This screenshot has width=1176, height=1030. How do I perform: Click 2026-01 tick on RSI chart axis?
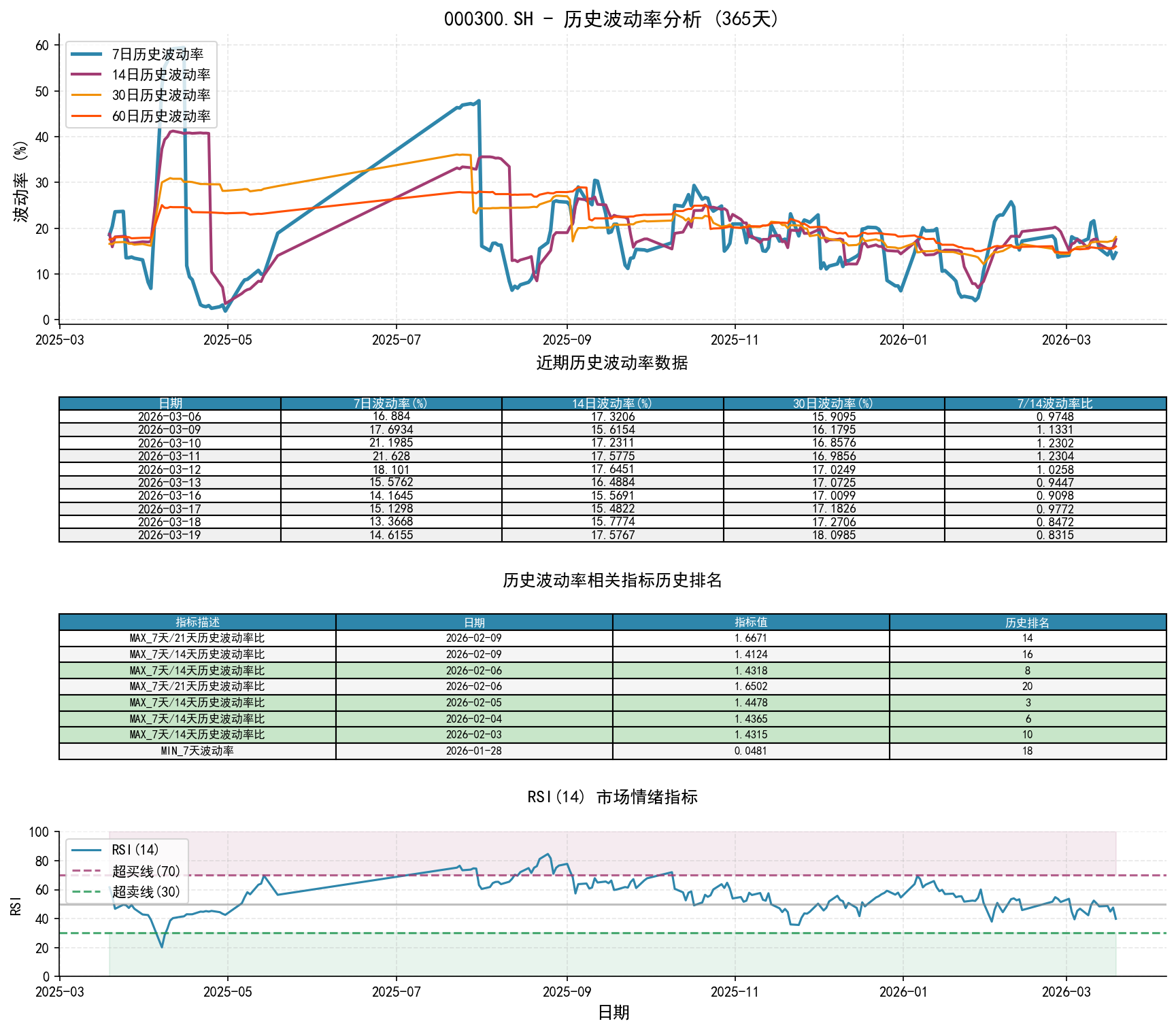pyautogui.click(x=903, y=992)
